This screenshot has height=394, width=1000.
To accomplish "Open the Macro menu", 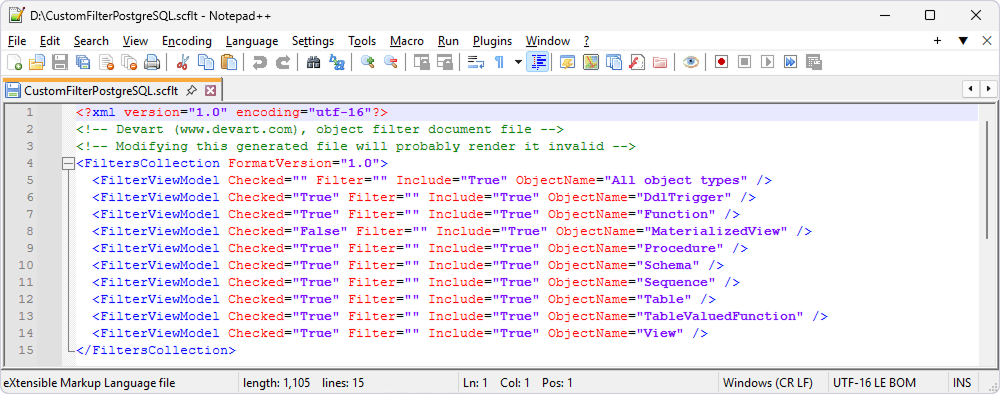I will tap(407, 41).
